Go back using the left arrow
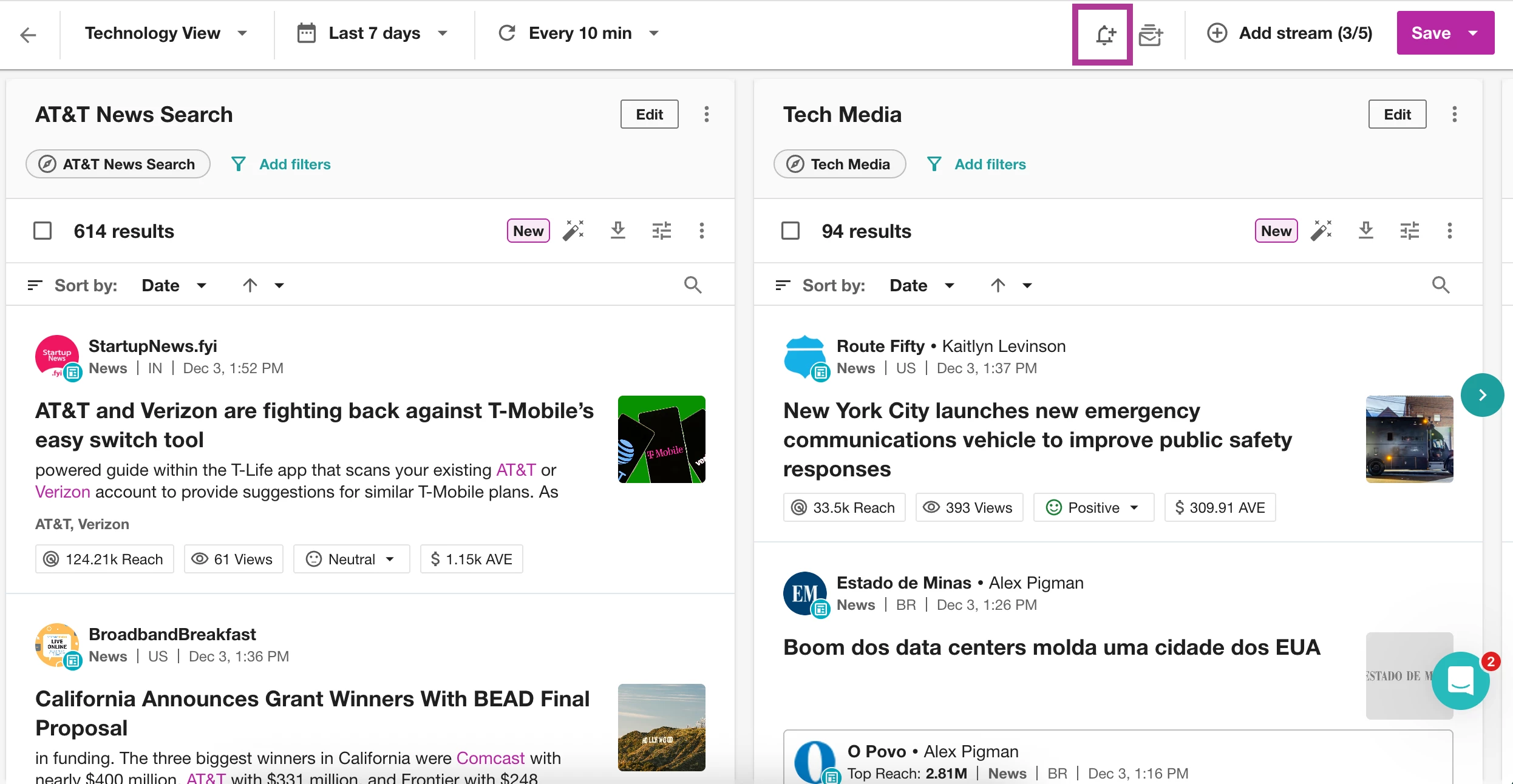This screenshot has height=784, width=1513. 28,35
